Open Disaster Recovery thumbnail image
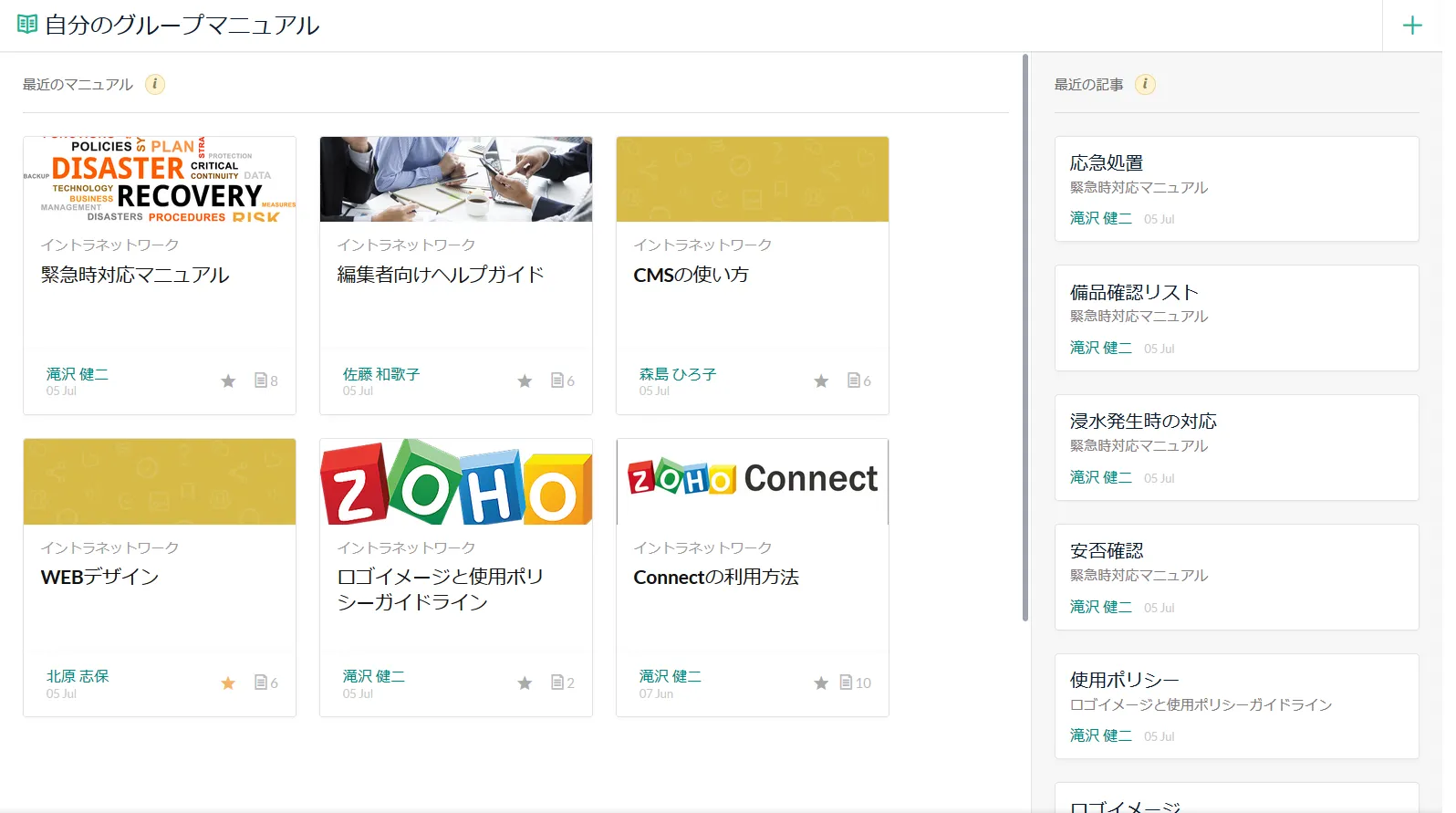This screenshot has height=813, width=1456. coord(160,180)
